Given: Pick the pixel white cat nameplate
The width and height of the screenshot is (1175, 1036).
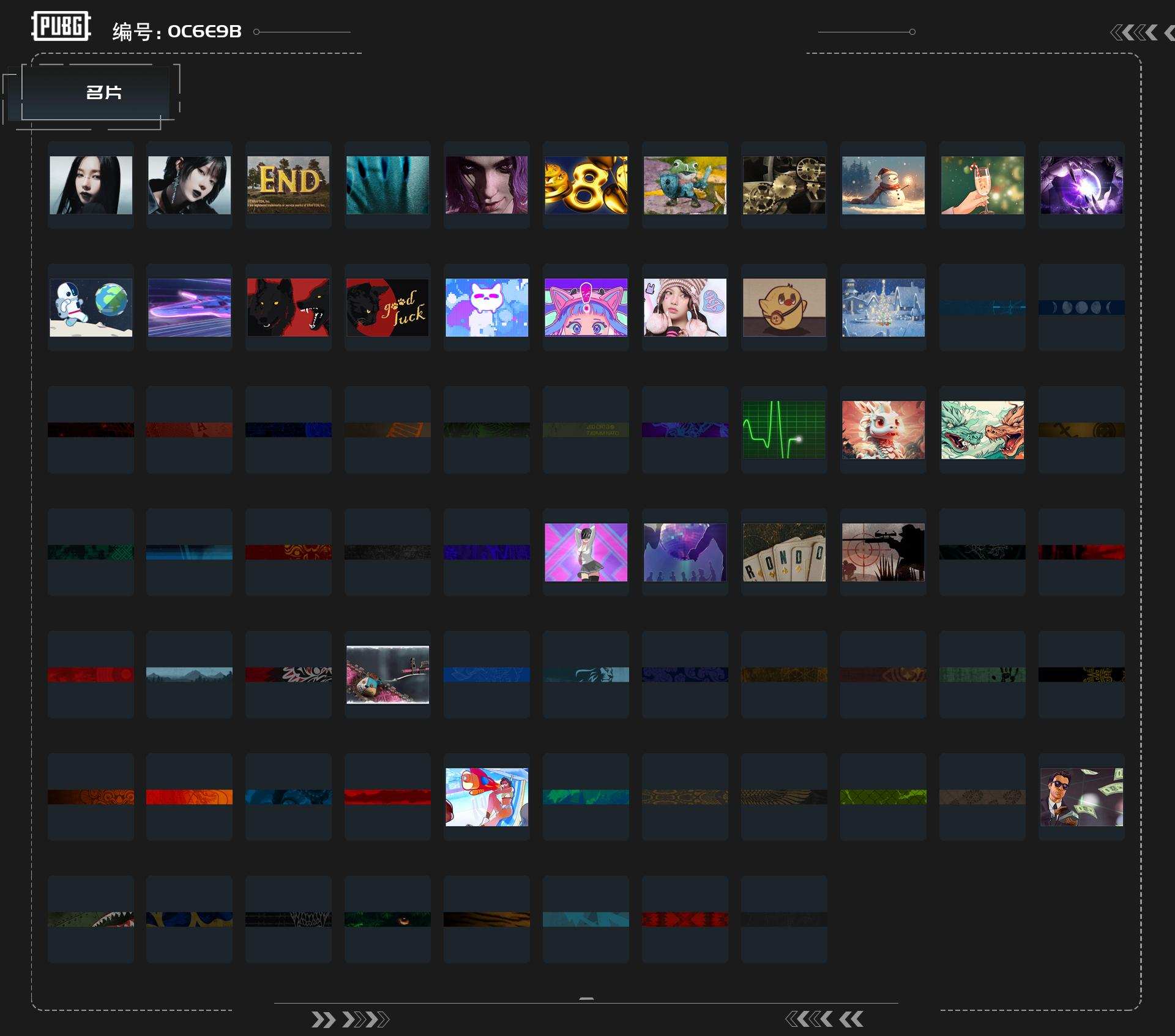Looking at the screenshot, I should click(487, 307).
